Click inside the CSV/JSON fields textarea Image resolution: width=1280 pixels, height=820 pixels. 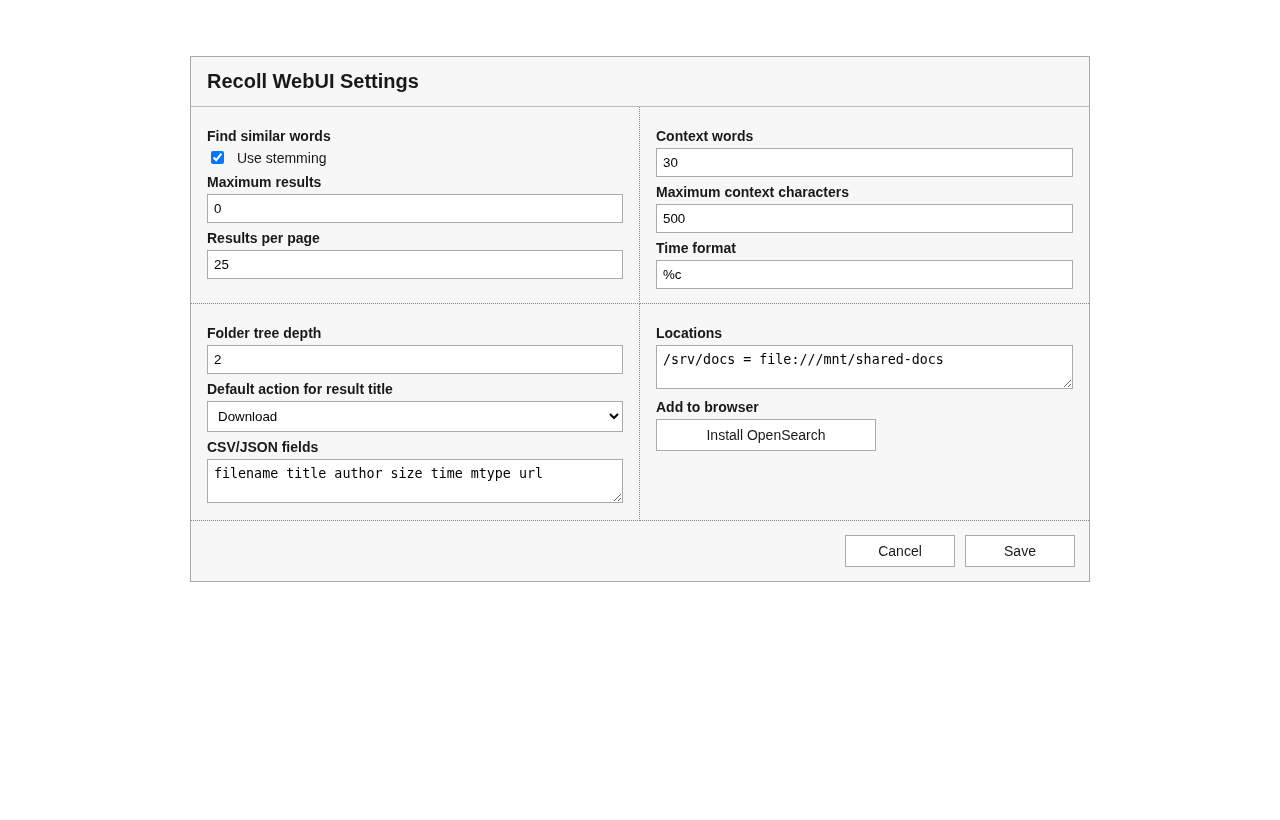pos(415,481)
